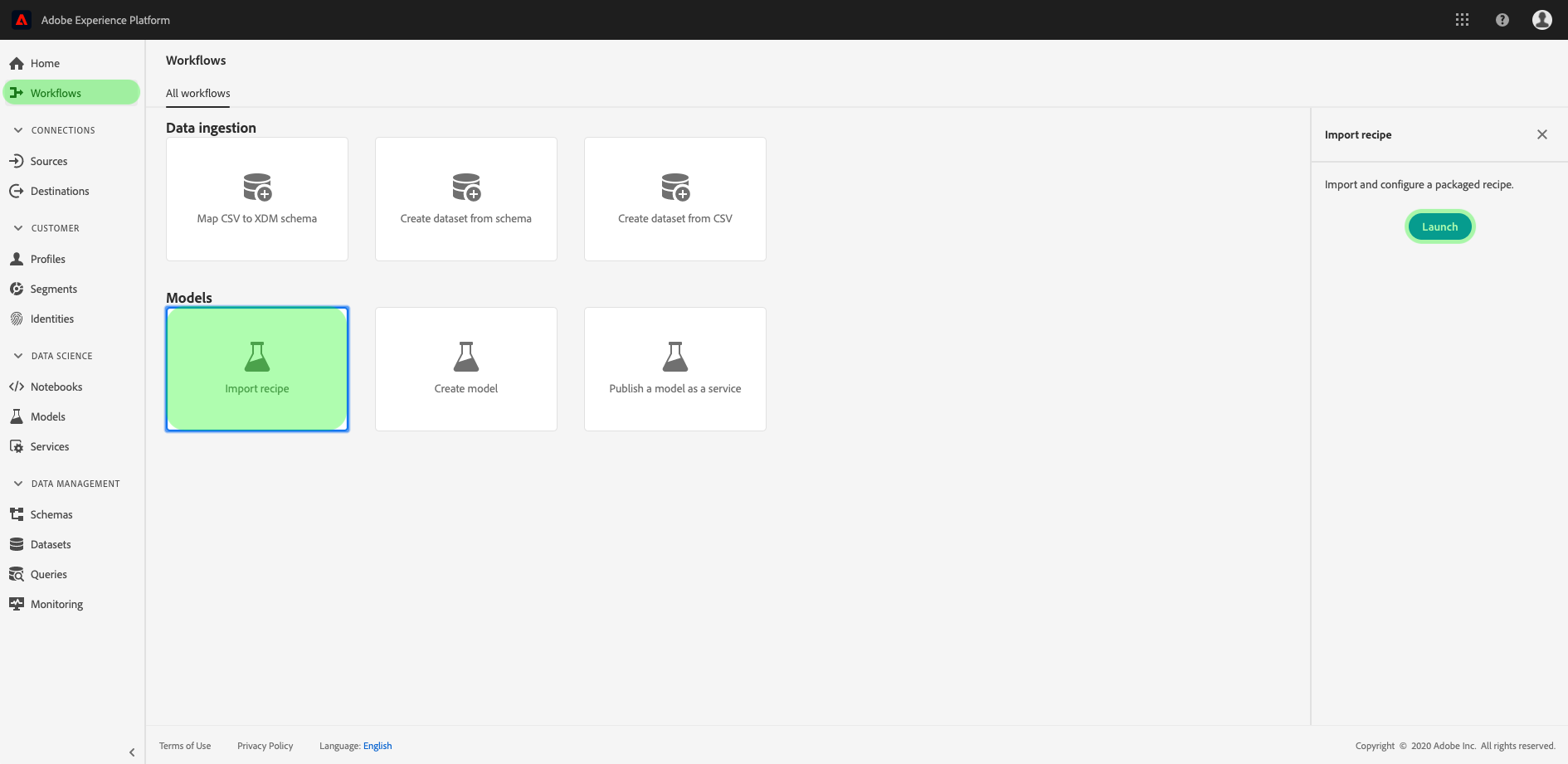Click the Queries search-database icon

[x=17, y=574]
